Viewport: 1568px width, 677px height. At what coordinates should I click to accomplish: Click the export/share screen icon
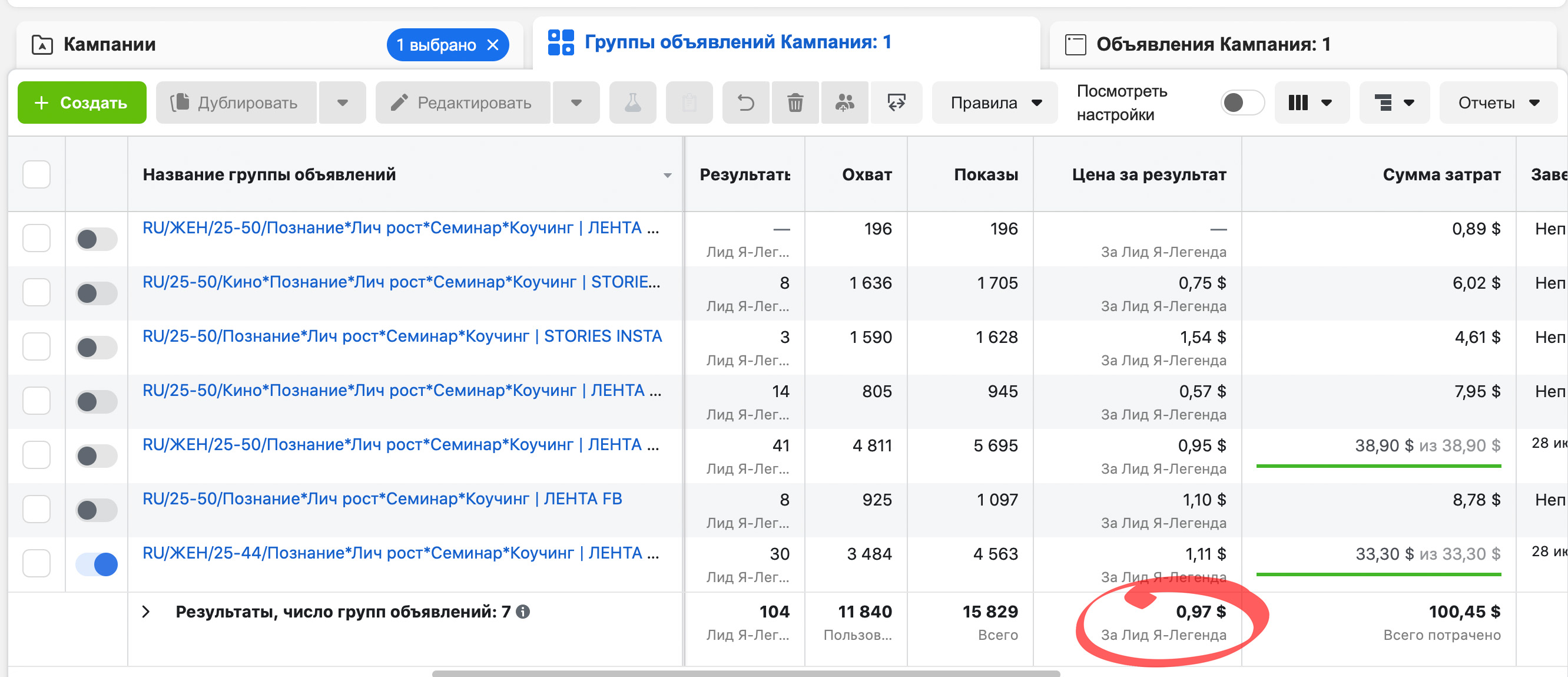(x=896, y=103)
